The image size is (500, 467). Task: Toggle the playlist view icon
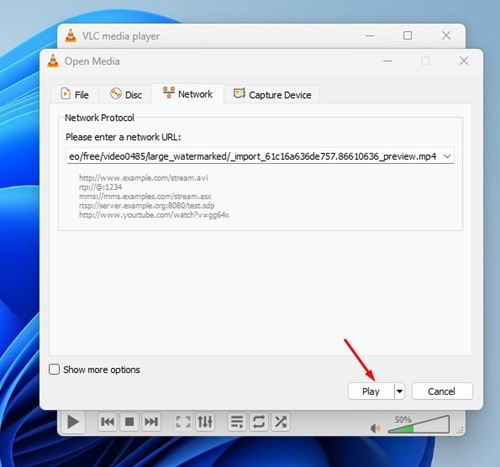237,422
